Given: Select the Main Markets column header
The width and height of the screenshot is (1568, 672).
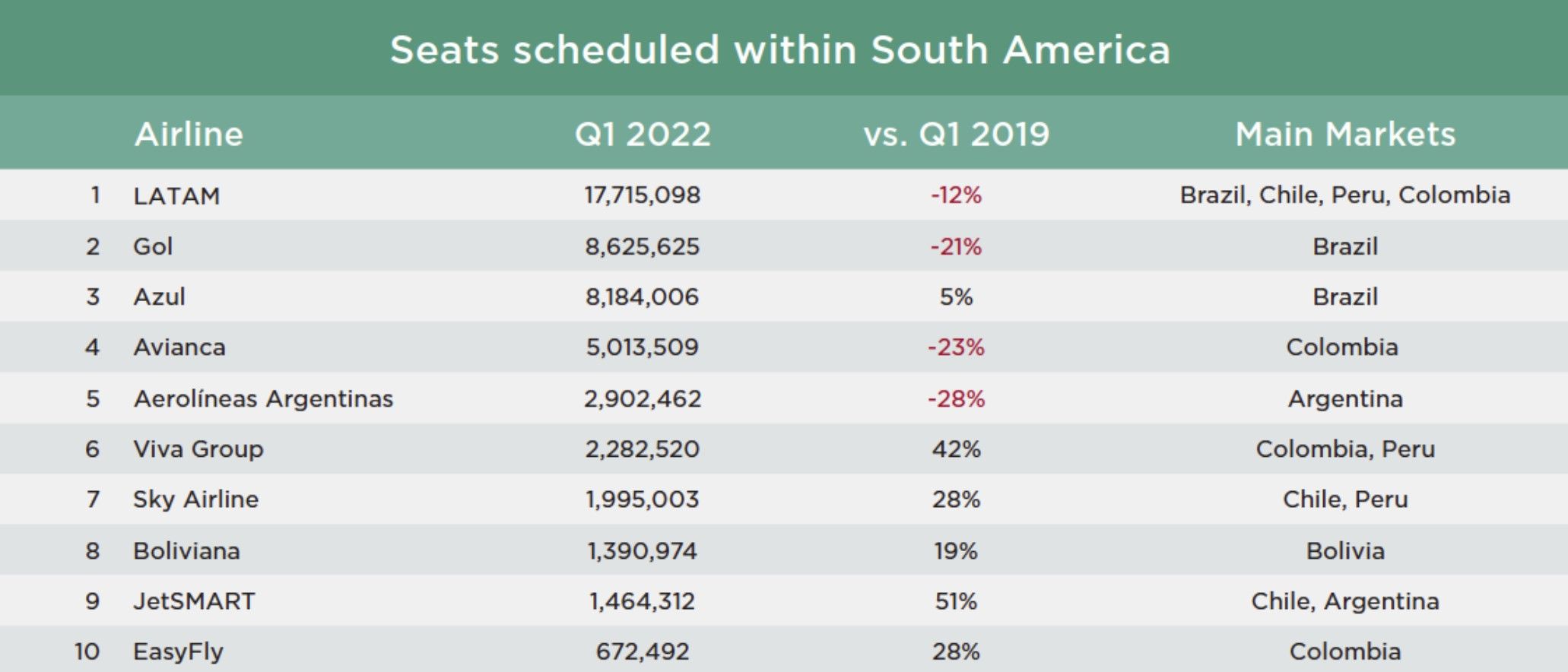Looking at the screenshot, I should tap(1344, 135).
